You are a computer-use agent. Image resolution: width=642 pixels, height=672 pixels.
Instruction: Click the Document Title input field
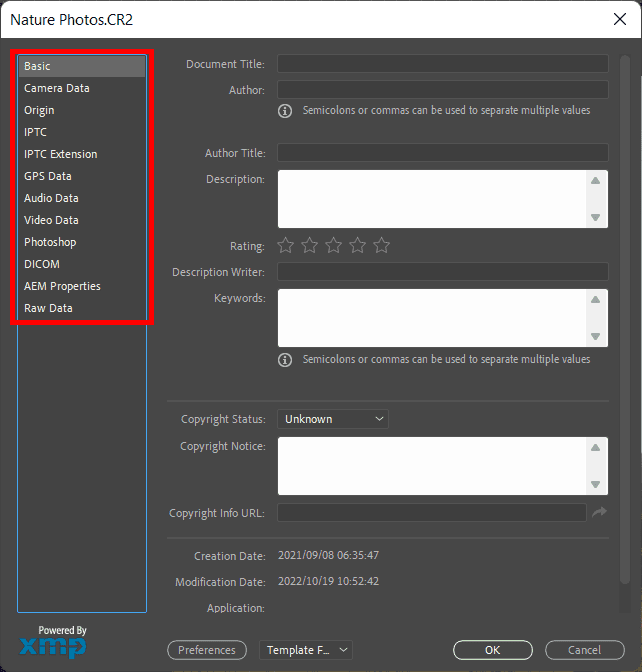[442, 64]
